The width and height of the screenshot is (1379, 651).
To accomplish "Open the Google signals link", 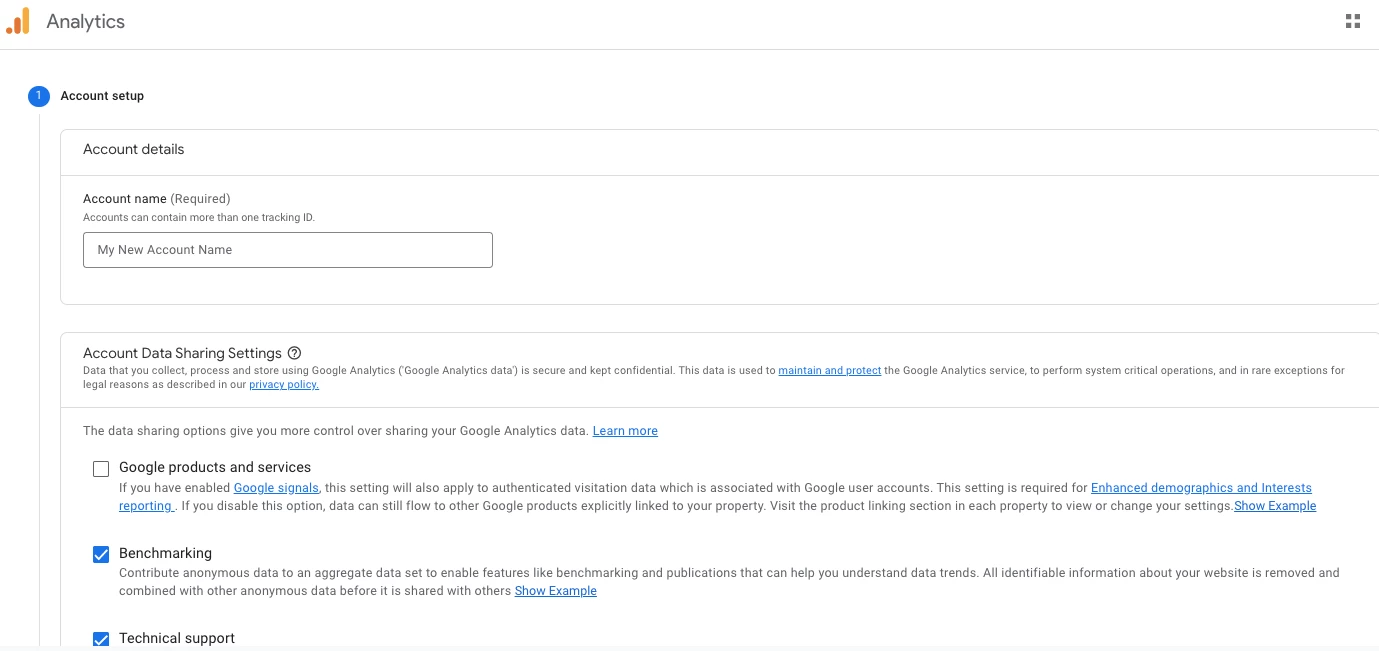I will 276,488.
